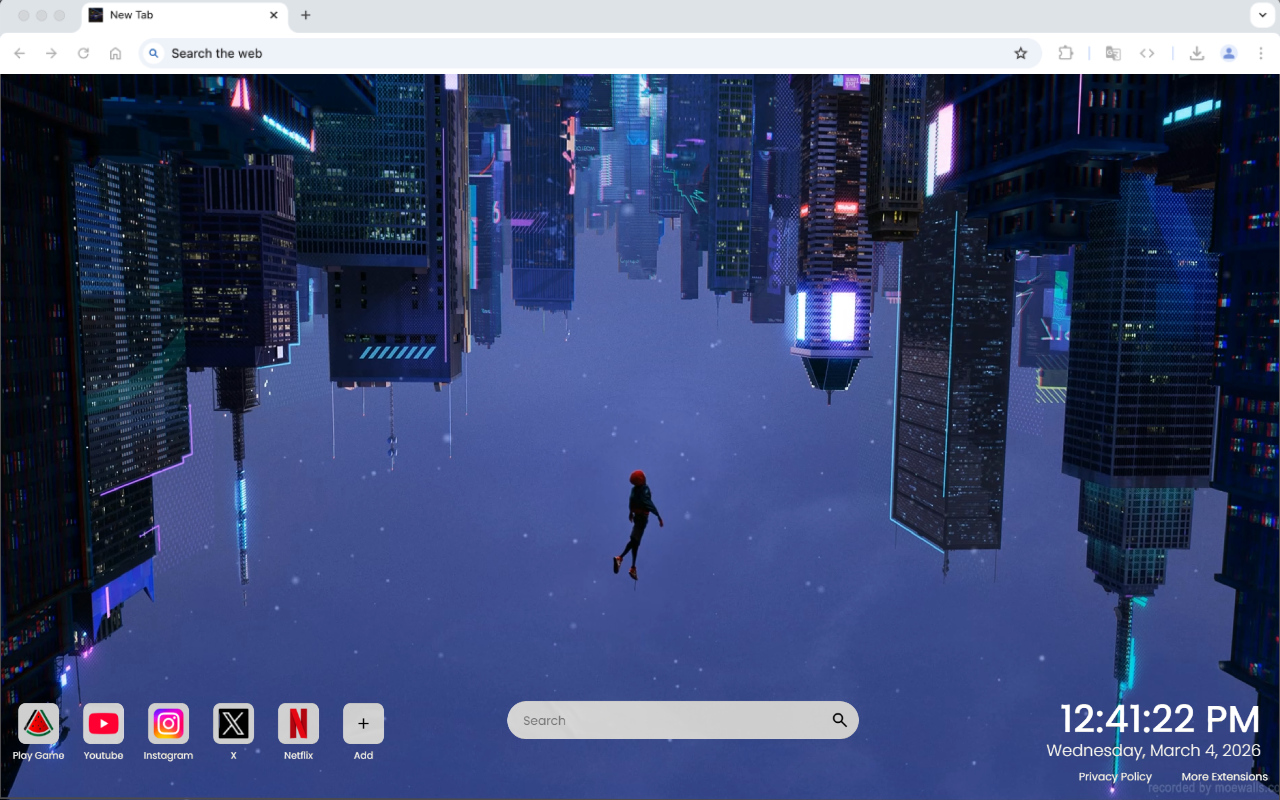Submit search with magnifier icon
The width and height of the screenshot is (1280, 800).
(x=839, y=720)
